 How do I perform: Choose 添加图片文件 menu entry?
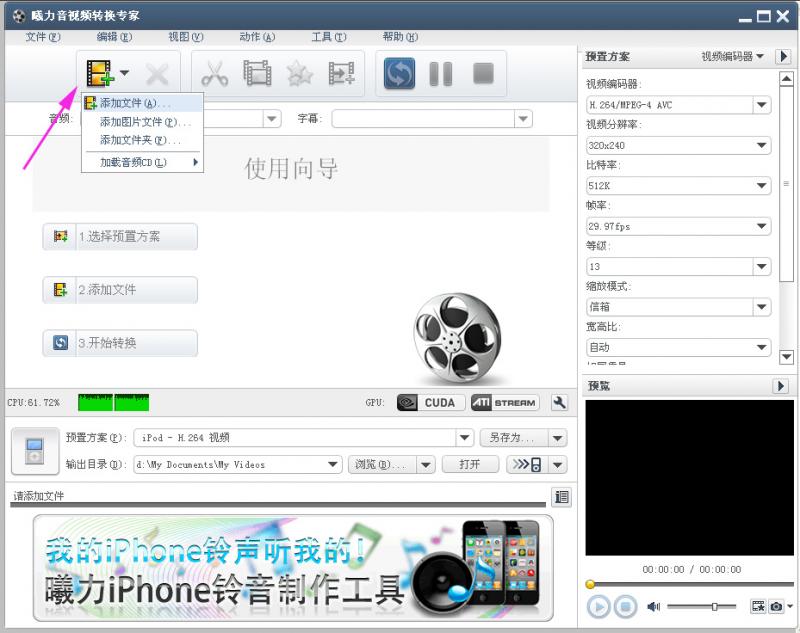tap(143, 122)
